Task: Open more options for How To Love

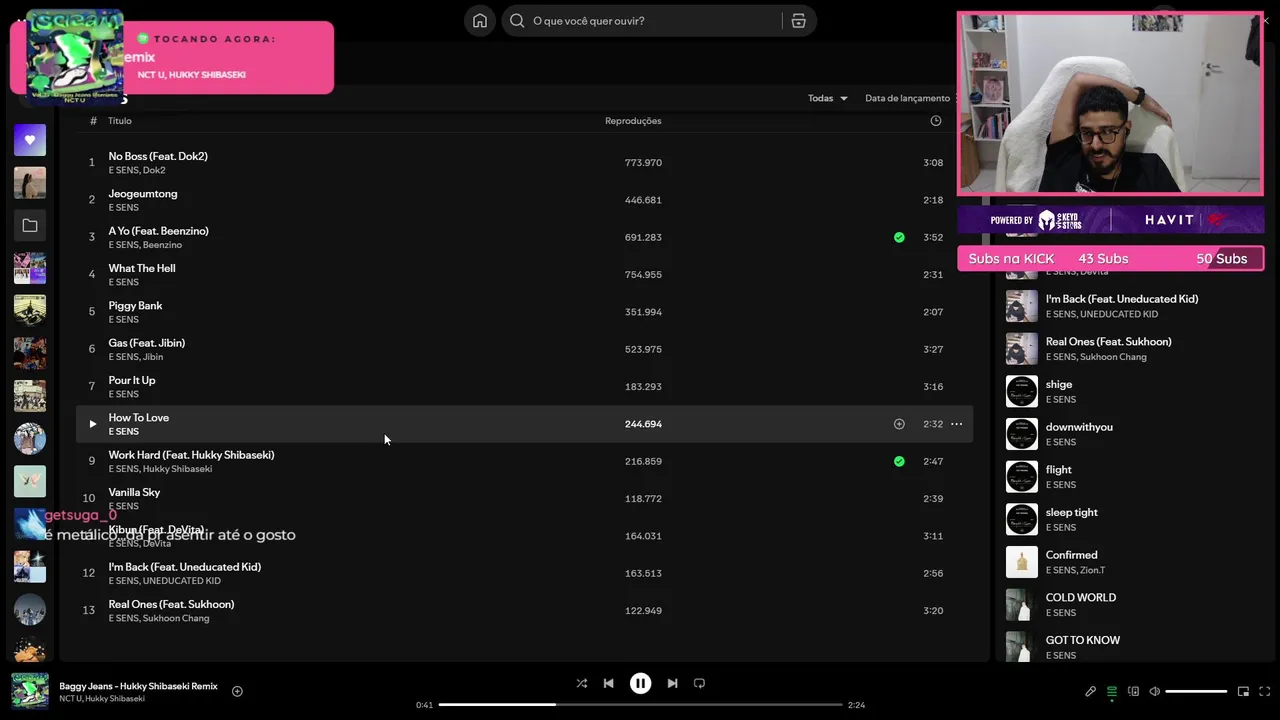Action: click(956, 424)
